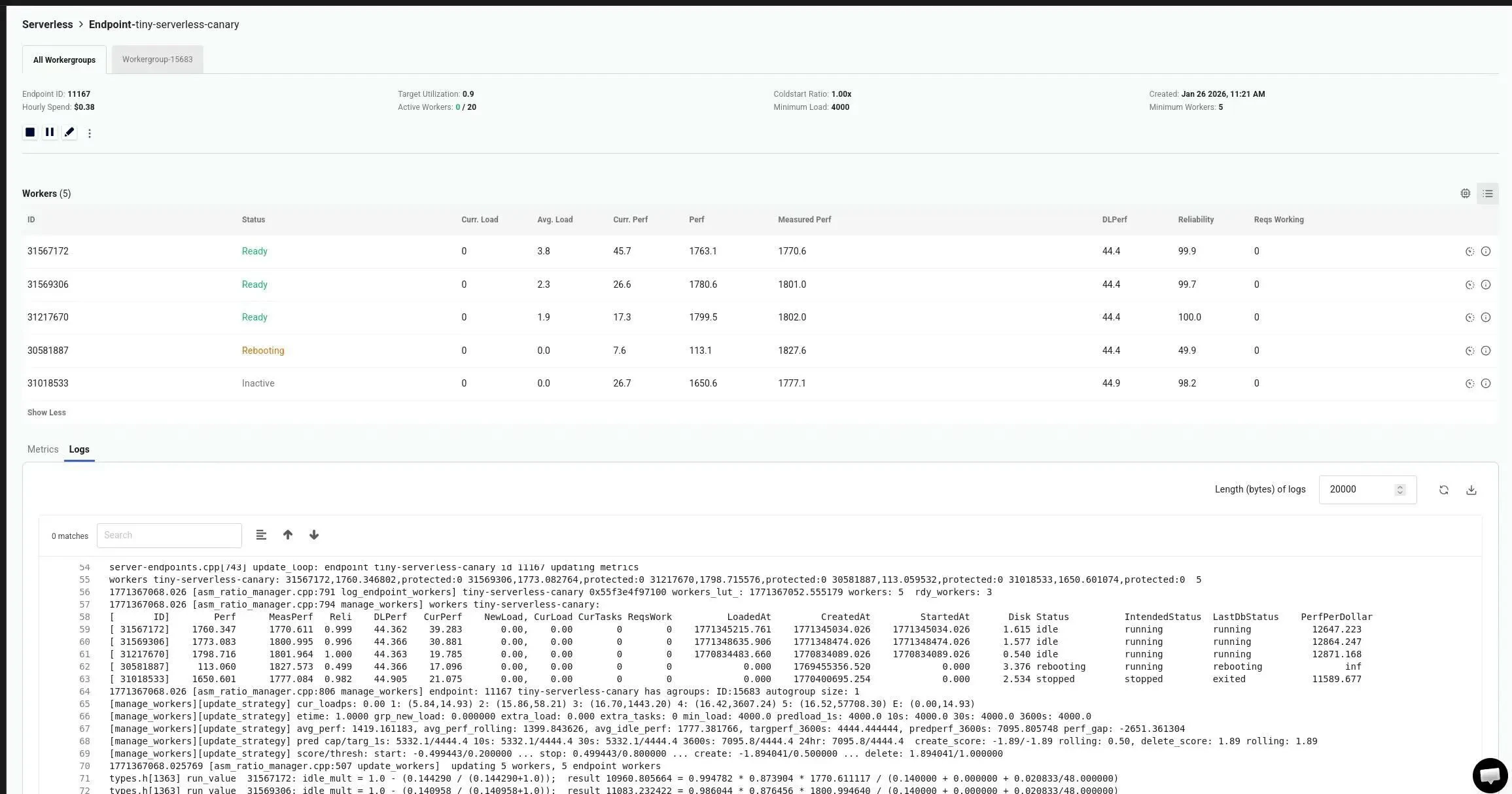This screenshot has width=1512, height=794.
Task: Jump to previous search match in logs
Action: (x=288, y=535)
